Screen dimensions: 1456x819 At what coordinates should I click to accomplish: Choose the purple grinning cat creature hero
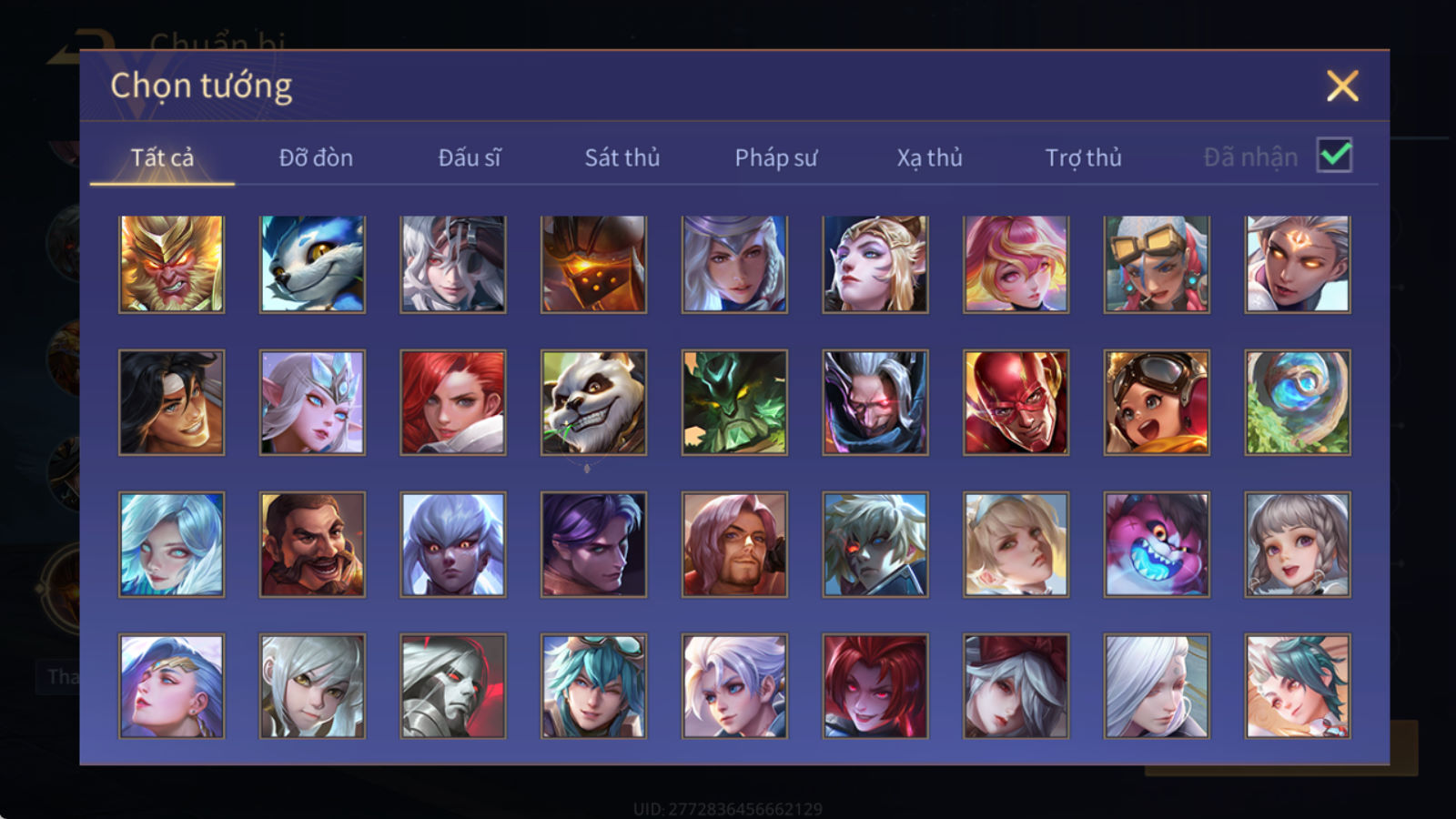click(x=1157, y=544)
